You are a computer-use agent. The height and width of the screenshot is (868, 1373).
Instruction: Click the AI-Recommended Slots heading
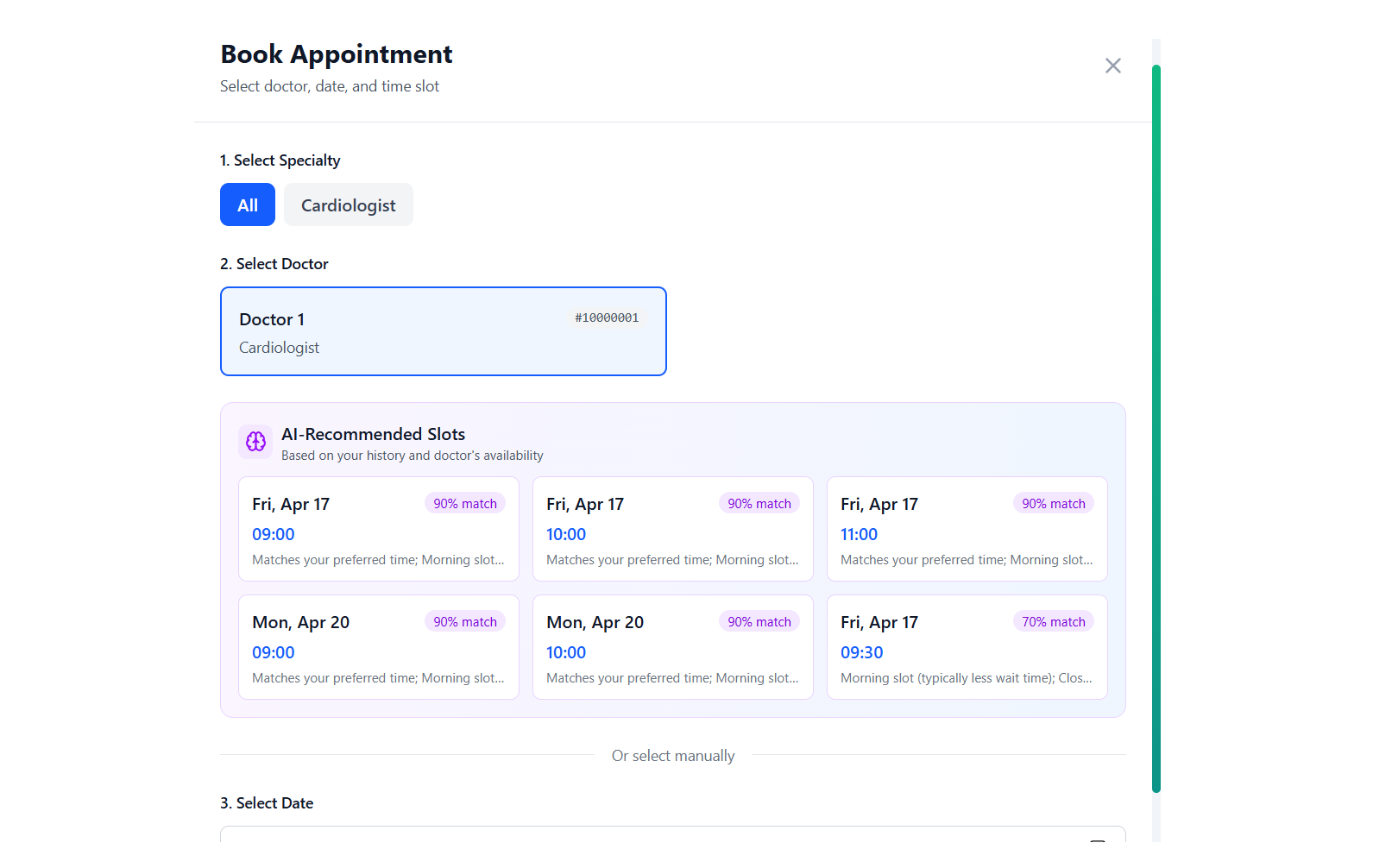click(x=374, y=434)
